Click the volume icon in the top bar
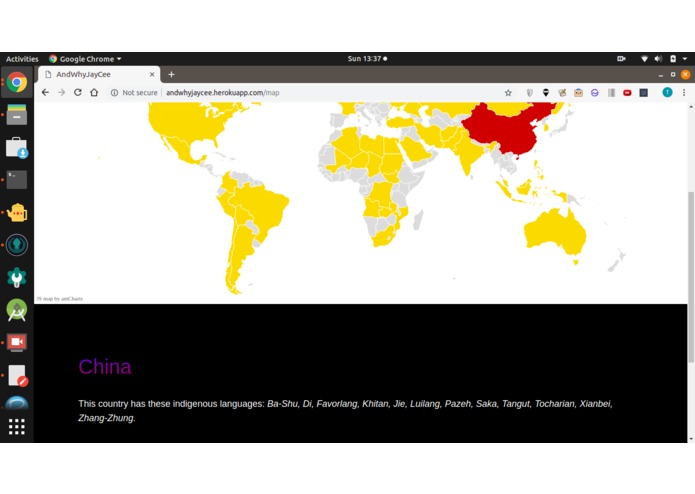 658,58
